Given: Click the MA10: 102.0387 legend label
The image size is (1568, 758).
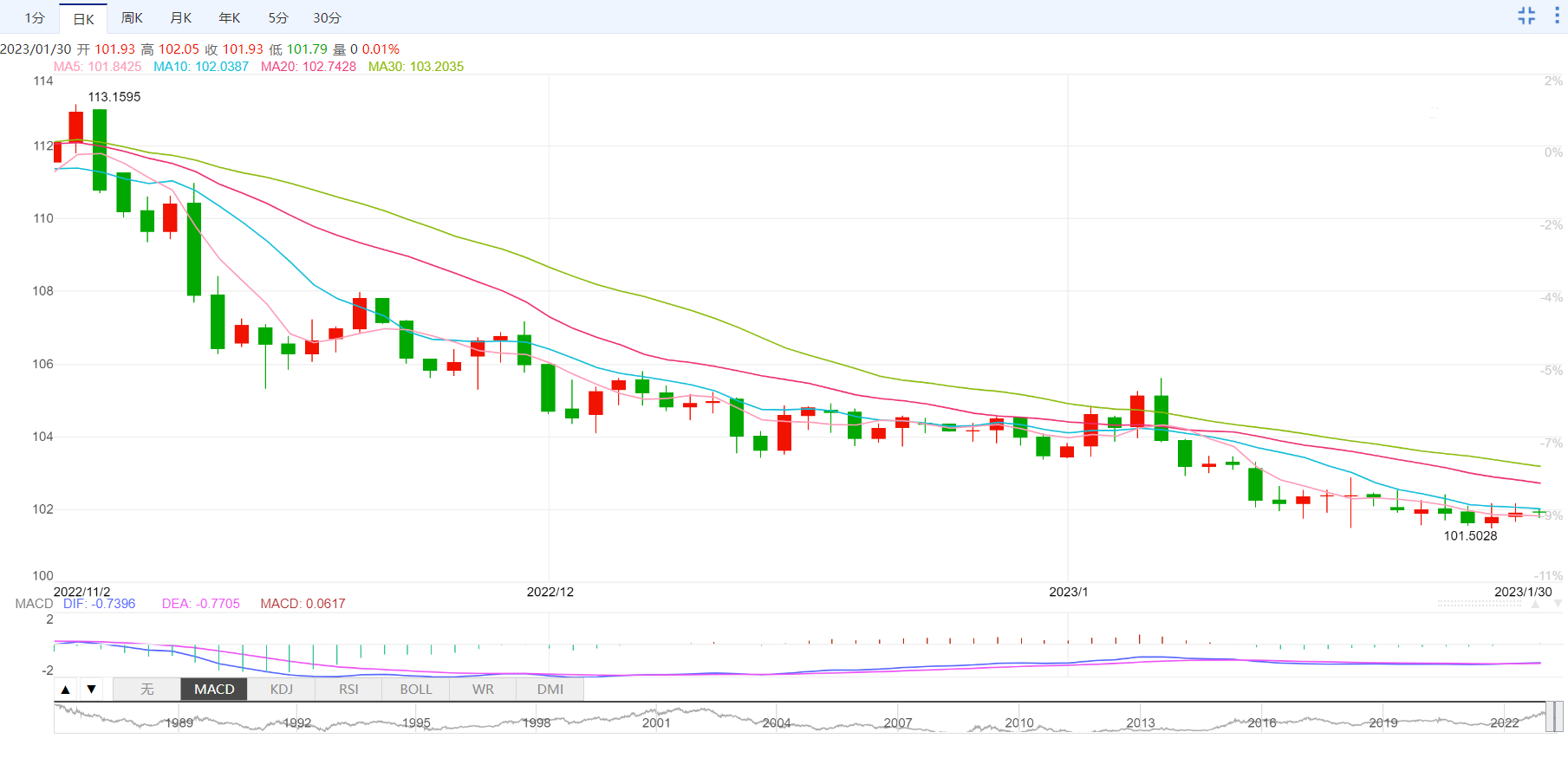Looking at the screenshot, I should (x=201, y=67).
